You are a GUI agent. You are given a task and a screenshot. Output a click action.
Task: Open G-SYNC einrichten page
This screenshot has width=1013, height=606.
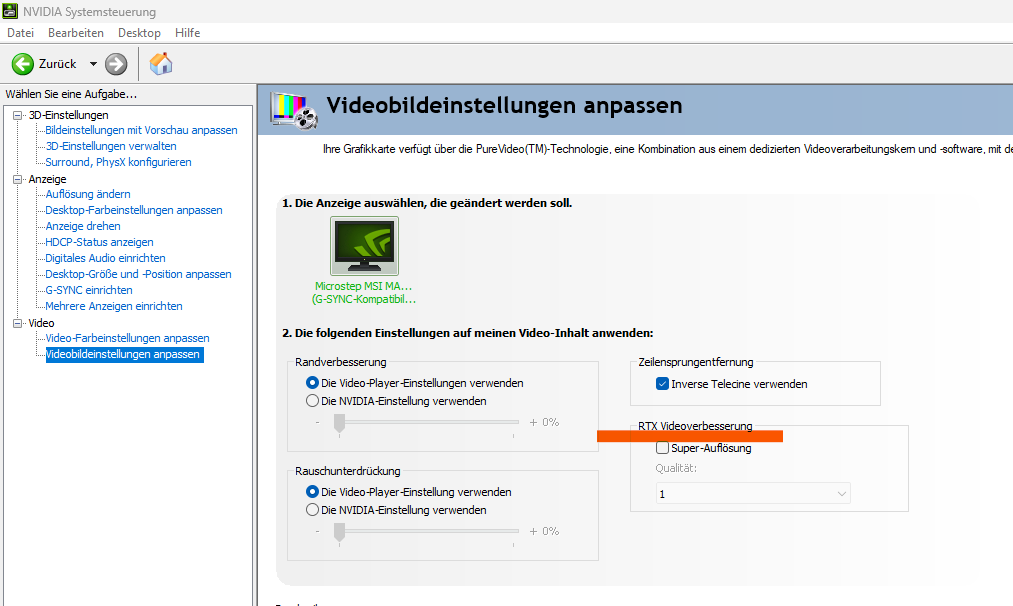coord(89,290)
